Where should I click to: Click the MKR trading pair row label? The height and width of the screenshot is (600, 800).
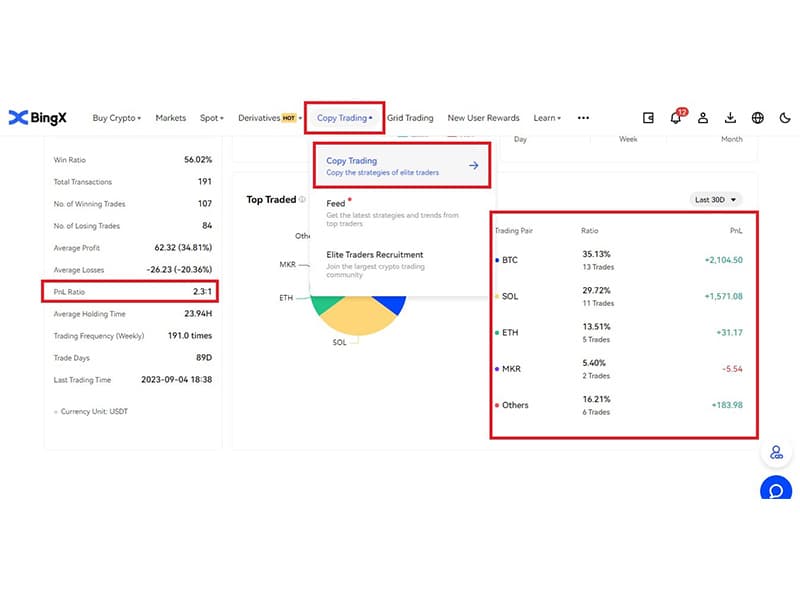511,369
